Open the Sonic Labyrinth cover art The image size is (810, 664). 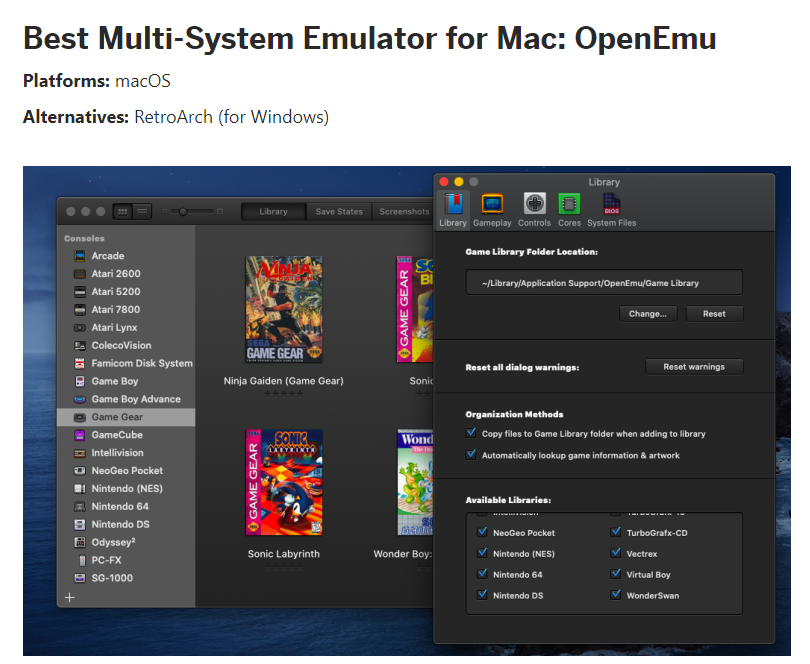coord(284,483)
